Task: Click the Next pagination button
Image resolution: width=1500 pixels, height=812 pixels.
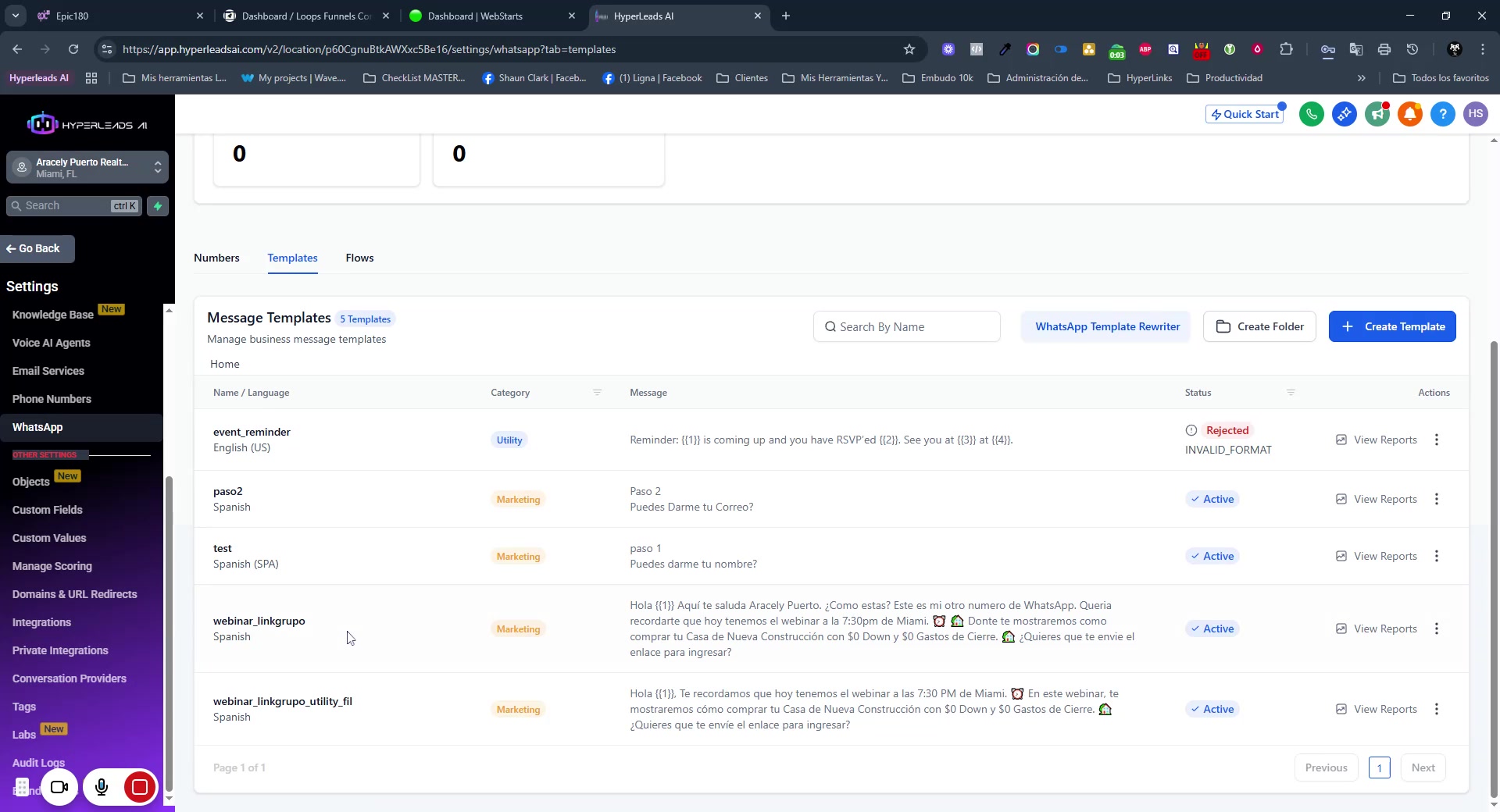Action: click(1423, 767)
